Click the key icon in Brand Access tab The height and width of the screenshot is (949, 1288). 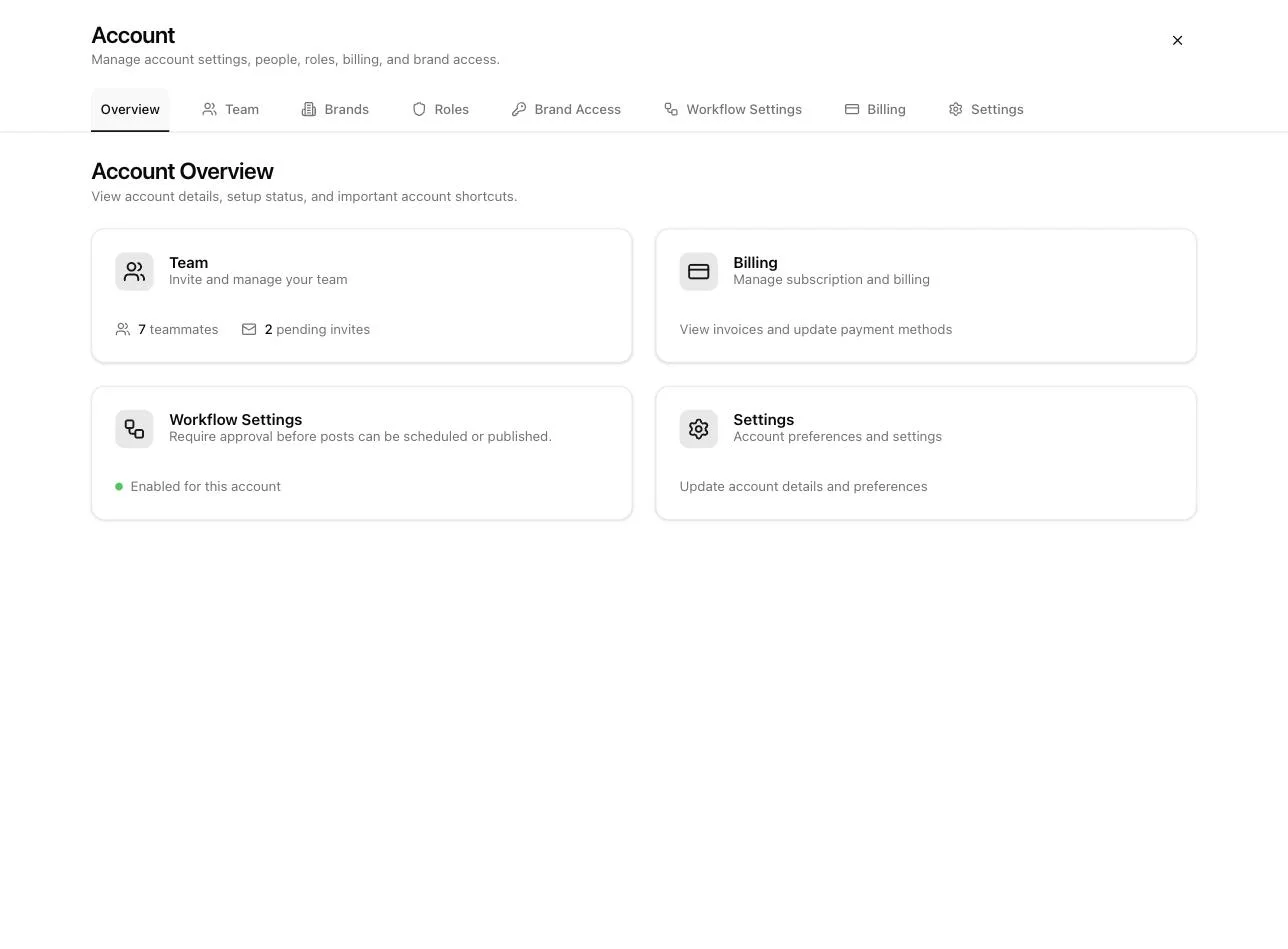519,109
